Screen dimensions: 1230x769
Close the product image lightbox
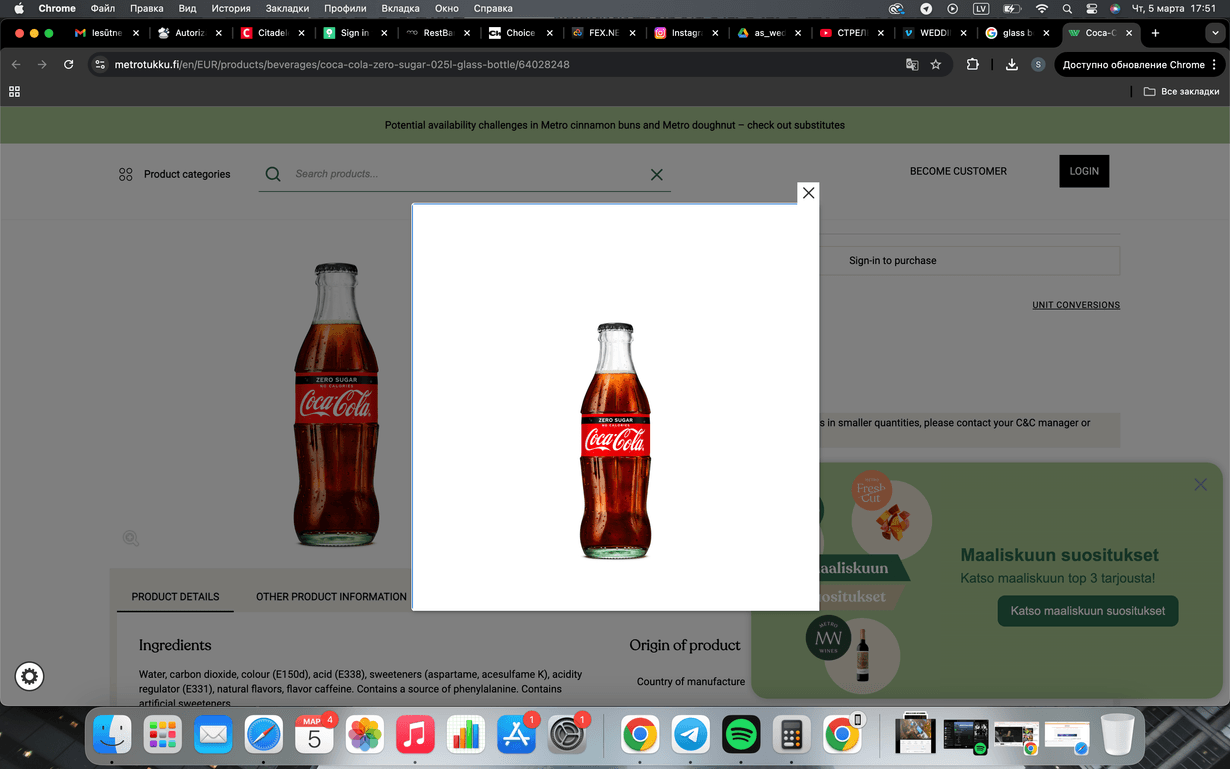coord(808,193)
